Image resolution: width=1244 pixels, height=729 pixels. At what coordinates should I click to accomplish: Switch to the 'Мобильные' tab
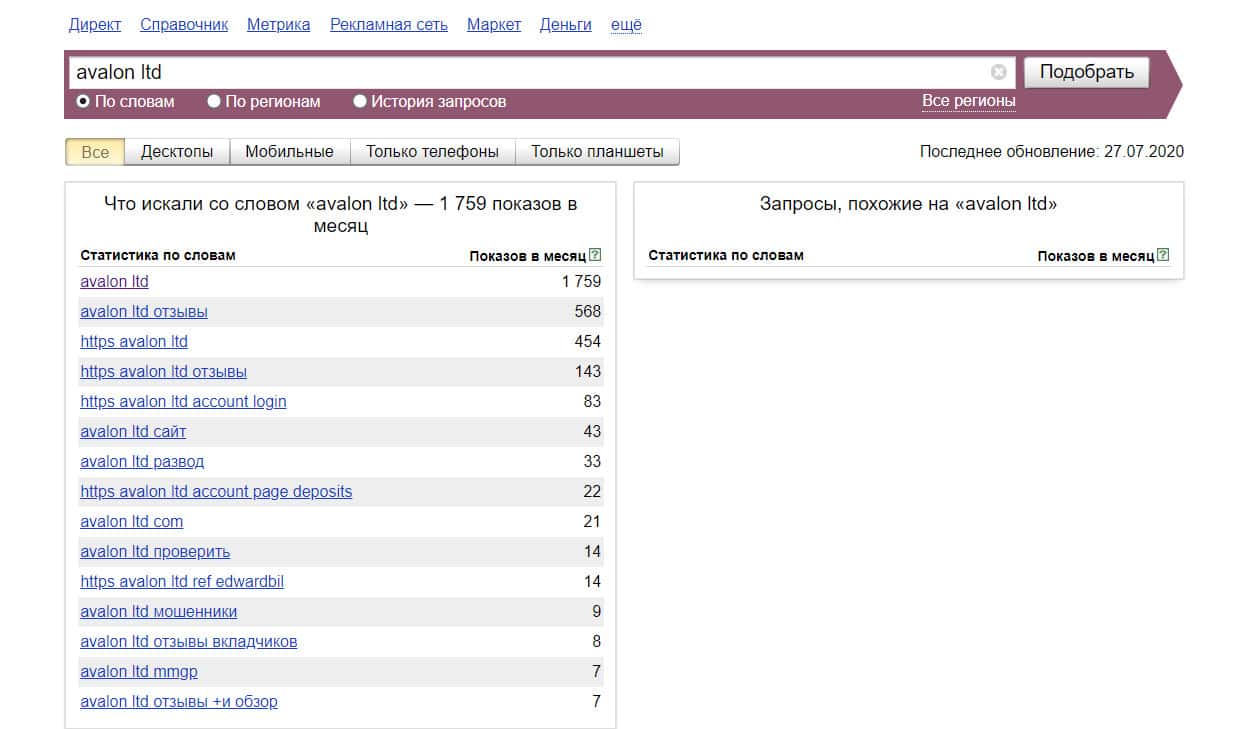(x=289, y=152)
